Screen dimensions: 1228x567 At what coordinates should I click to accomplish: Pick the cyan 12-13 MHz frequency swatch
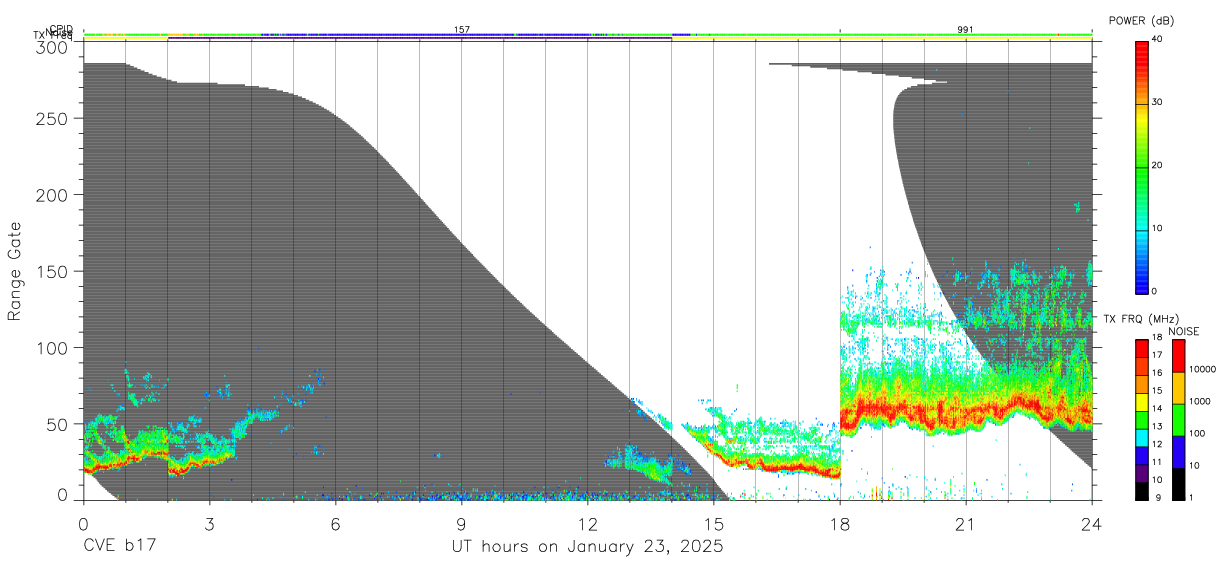coord(1141,437)
